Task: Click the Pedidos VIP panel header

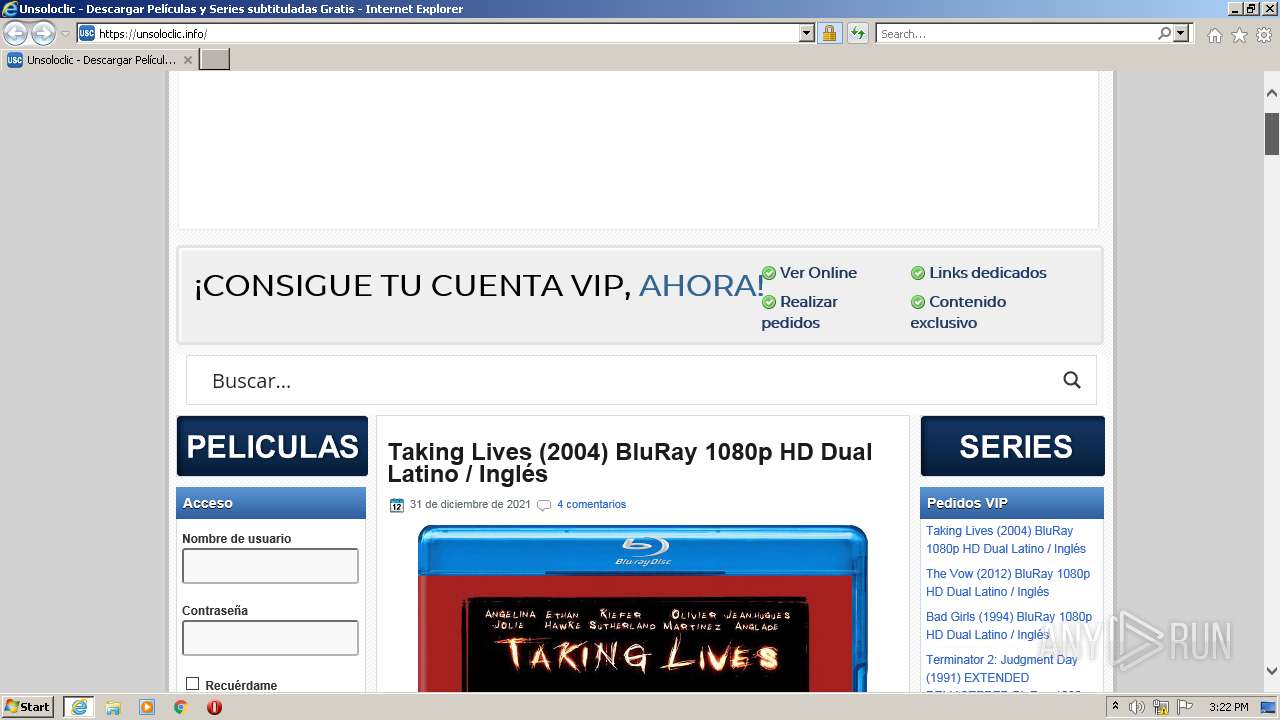Action: [1012, 503]
